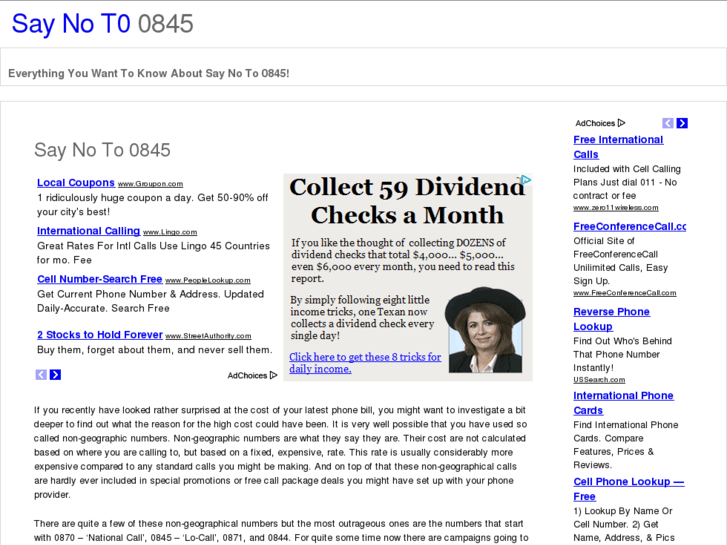Visit the www.PeopleLookup.com link
The width and height of the screenshot is (727, 545).
coord(208,281)
